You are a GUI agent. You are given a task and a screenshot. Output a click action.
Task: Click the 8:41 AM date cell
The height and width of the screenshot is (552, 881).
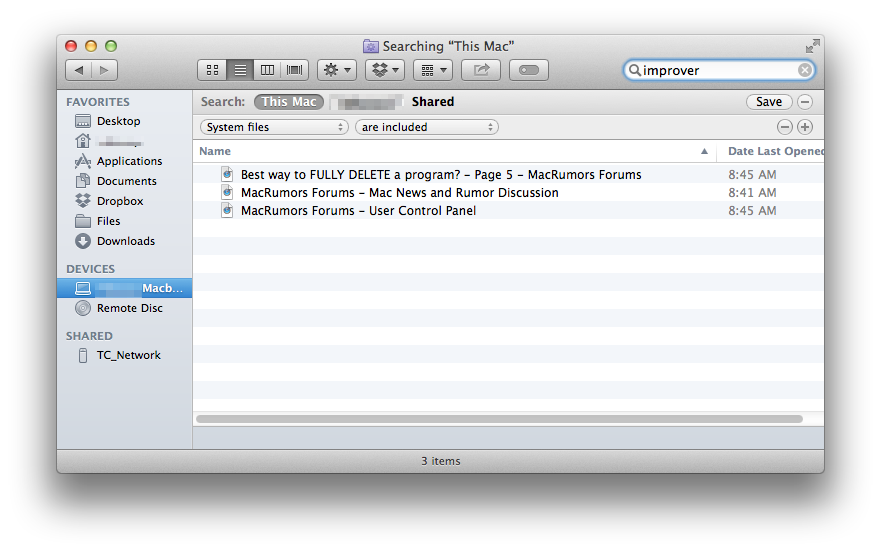click(x=752, y=193)
